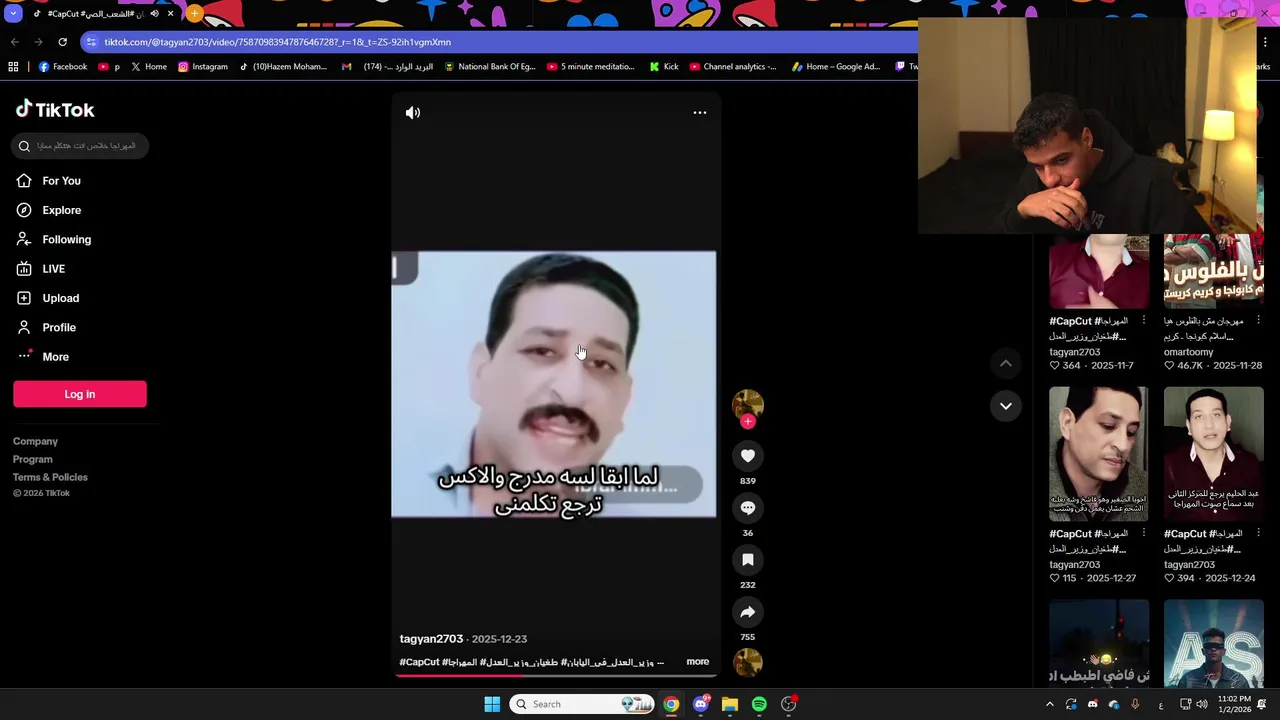Open the 5 minute meditatio... bookmark
1280x720 pixels.
click(x=591, y=67)
